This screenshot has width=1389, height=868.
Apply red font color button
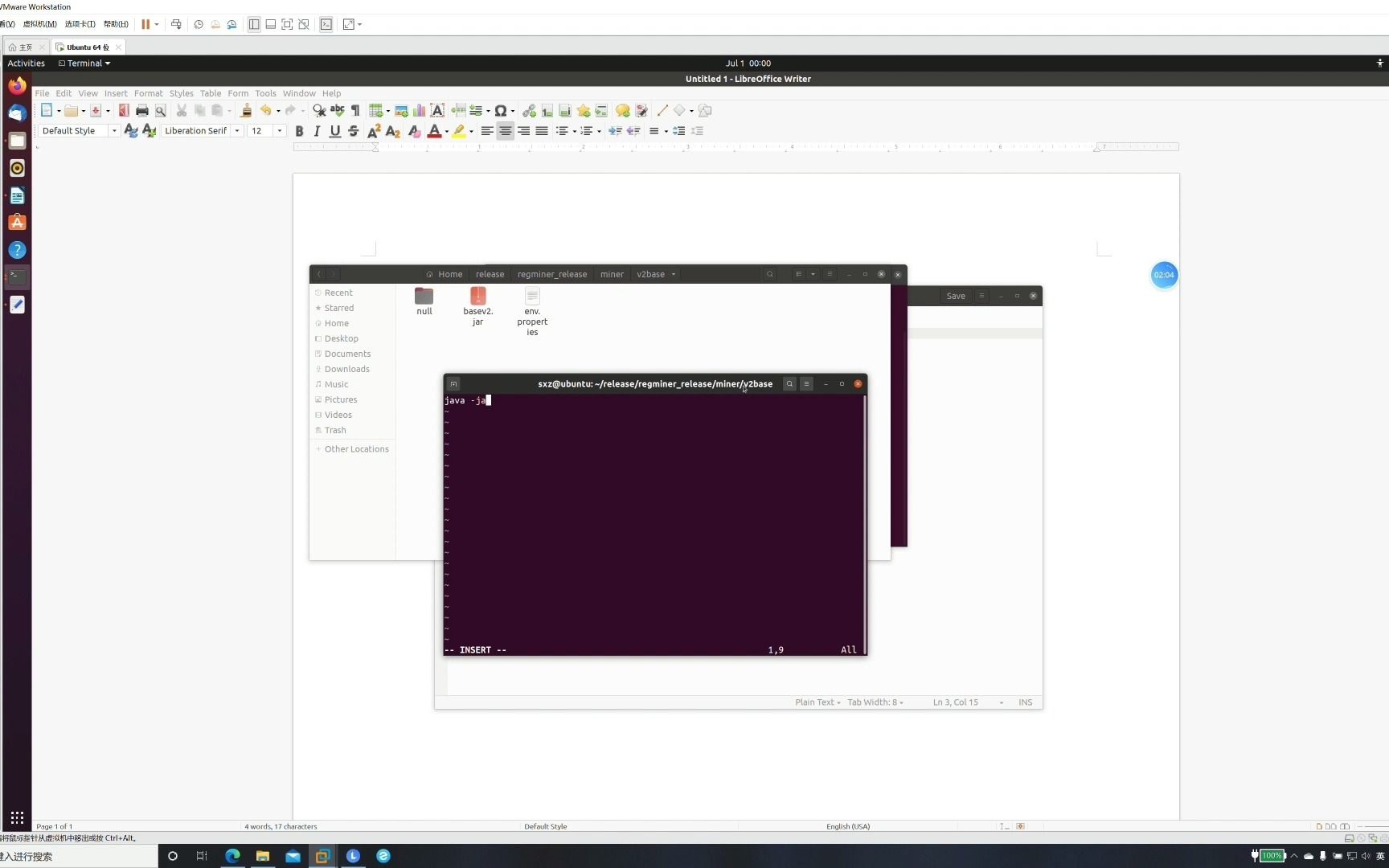coord(435,131)
